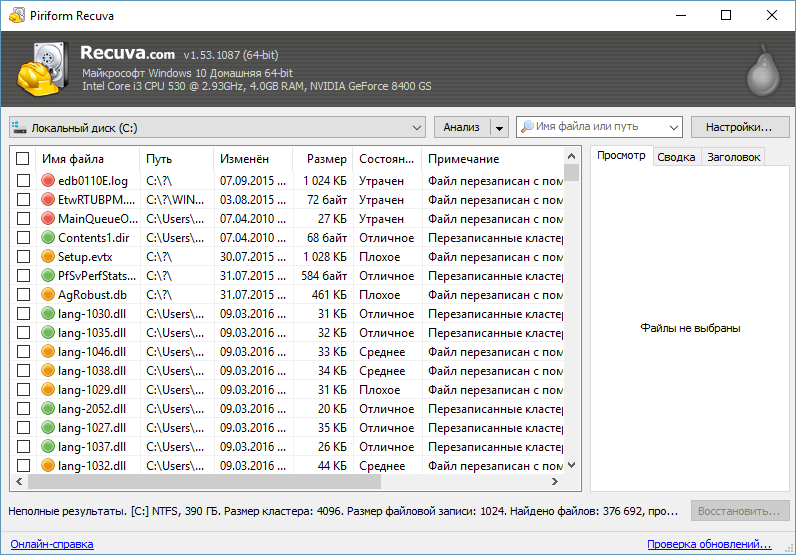Click the Recuva hard hat drive logo

point(43,69)
